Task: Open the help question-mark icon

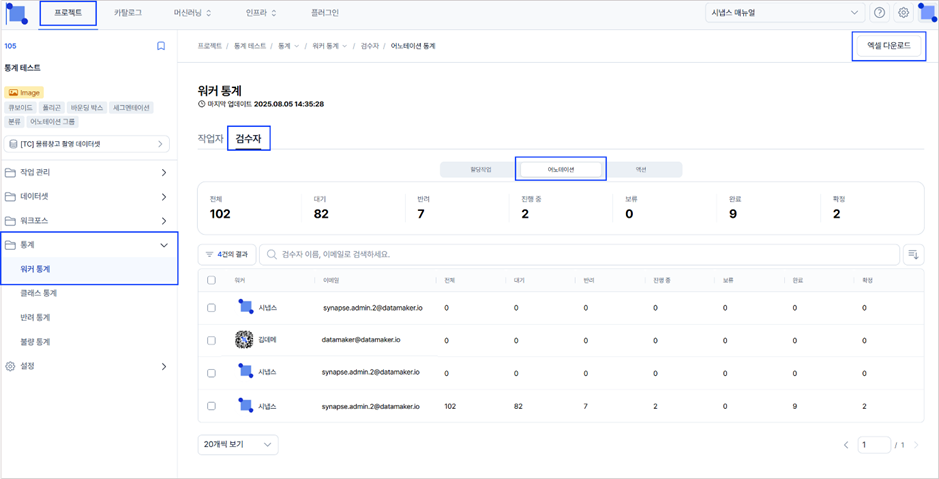Action: (879, 13)
